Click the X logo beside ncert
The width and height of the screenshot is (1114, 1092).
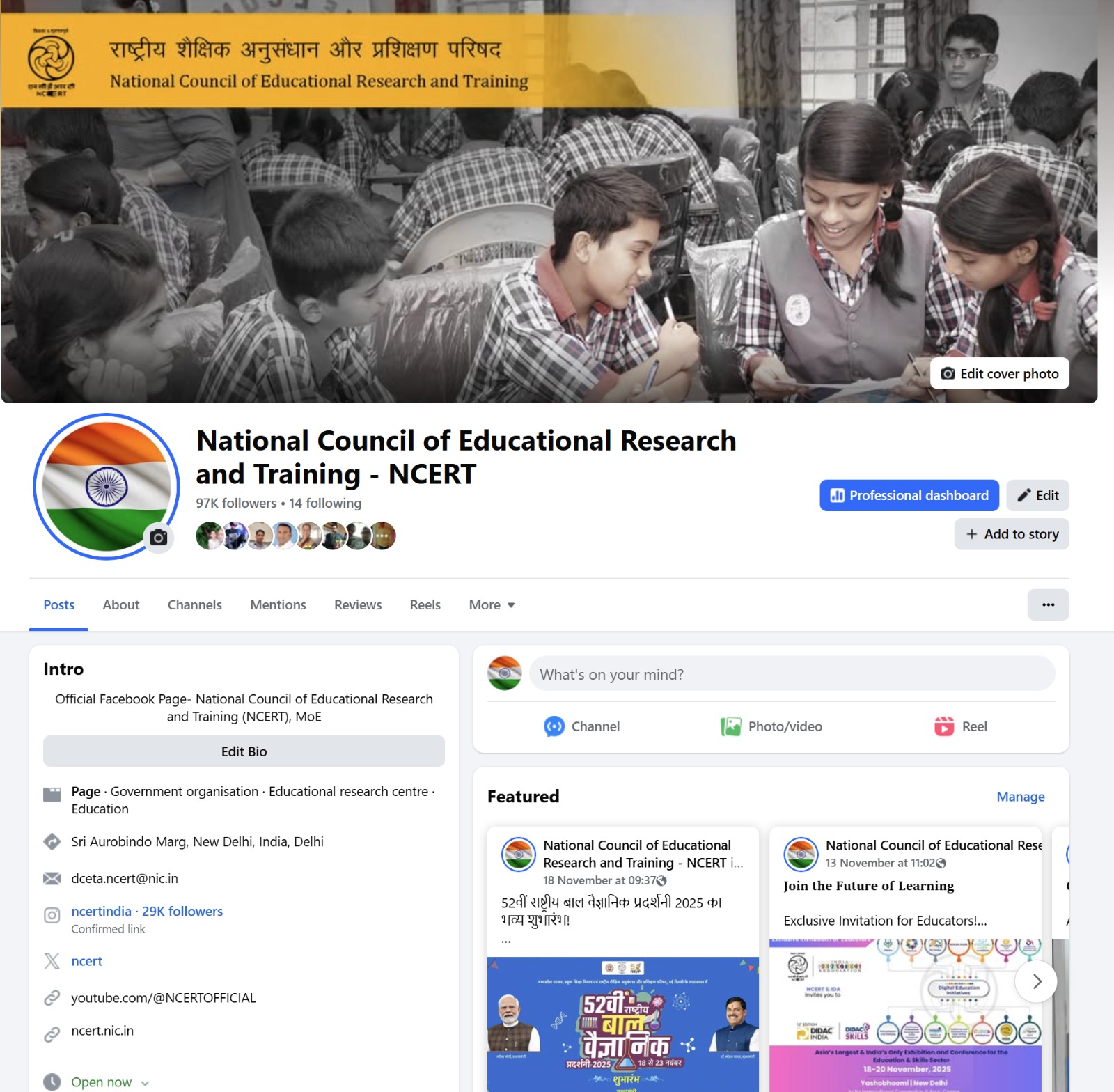tap(52, 961)
